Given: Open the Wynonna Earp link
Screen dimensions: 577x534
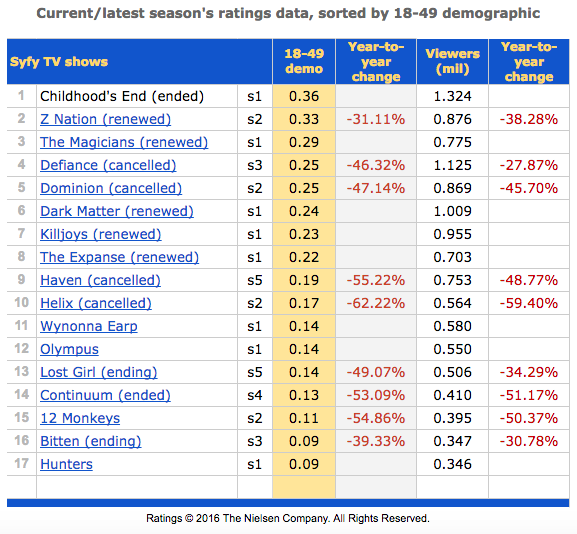Looking at the screenshot, I should click(x=89, y=326).
